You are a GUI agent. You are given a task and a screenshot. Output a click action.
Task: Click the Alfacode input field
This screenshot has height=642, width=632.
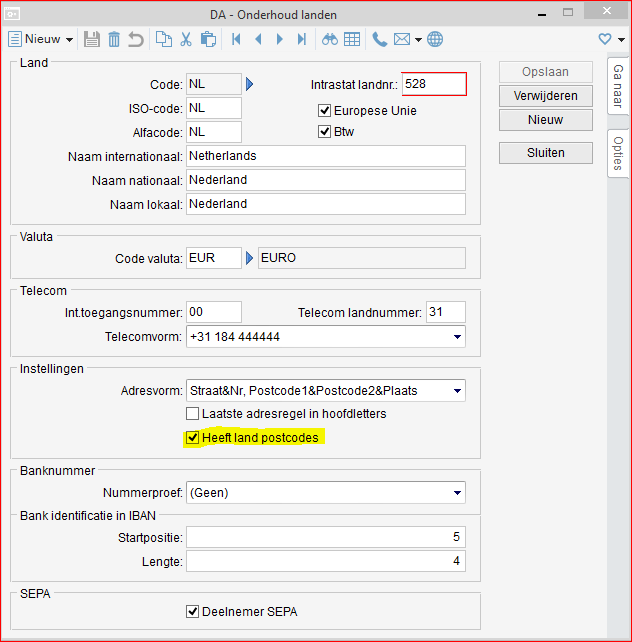point(214,132)
